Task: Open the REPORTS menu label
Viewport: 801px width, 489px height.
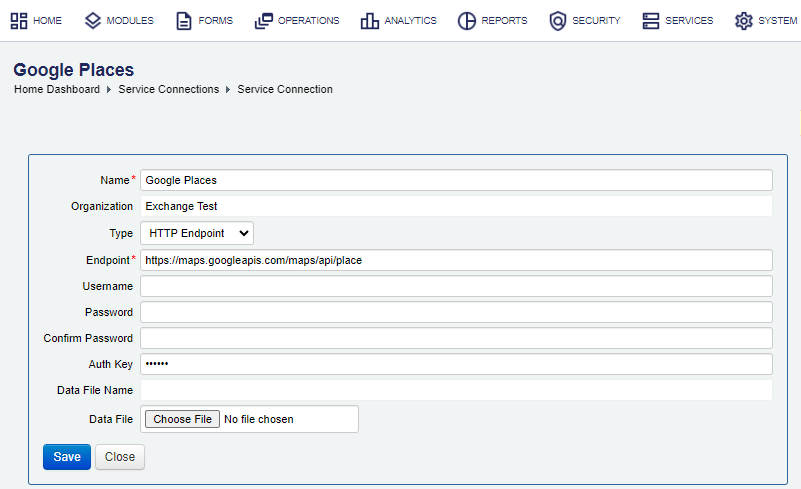Action: 504,20
